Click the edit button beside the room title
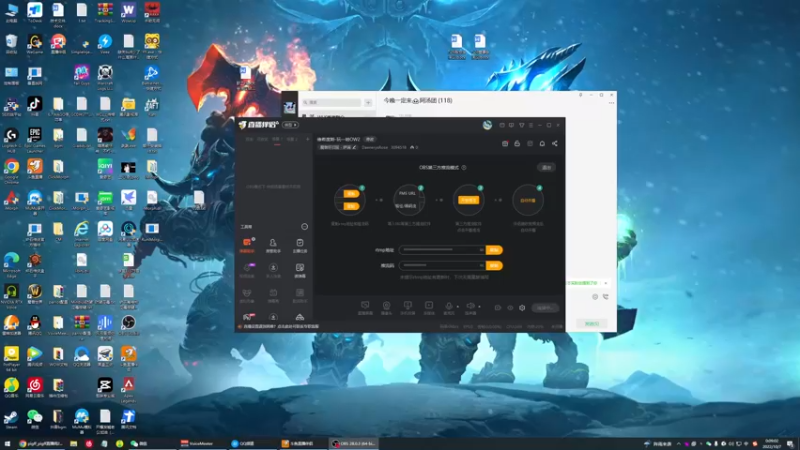This screenshot has width=800, height=450. coord(370,139)
